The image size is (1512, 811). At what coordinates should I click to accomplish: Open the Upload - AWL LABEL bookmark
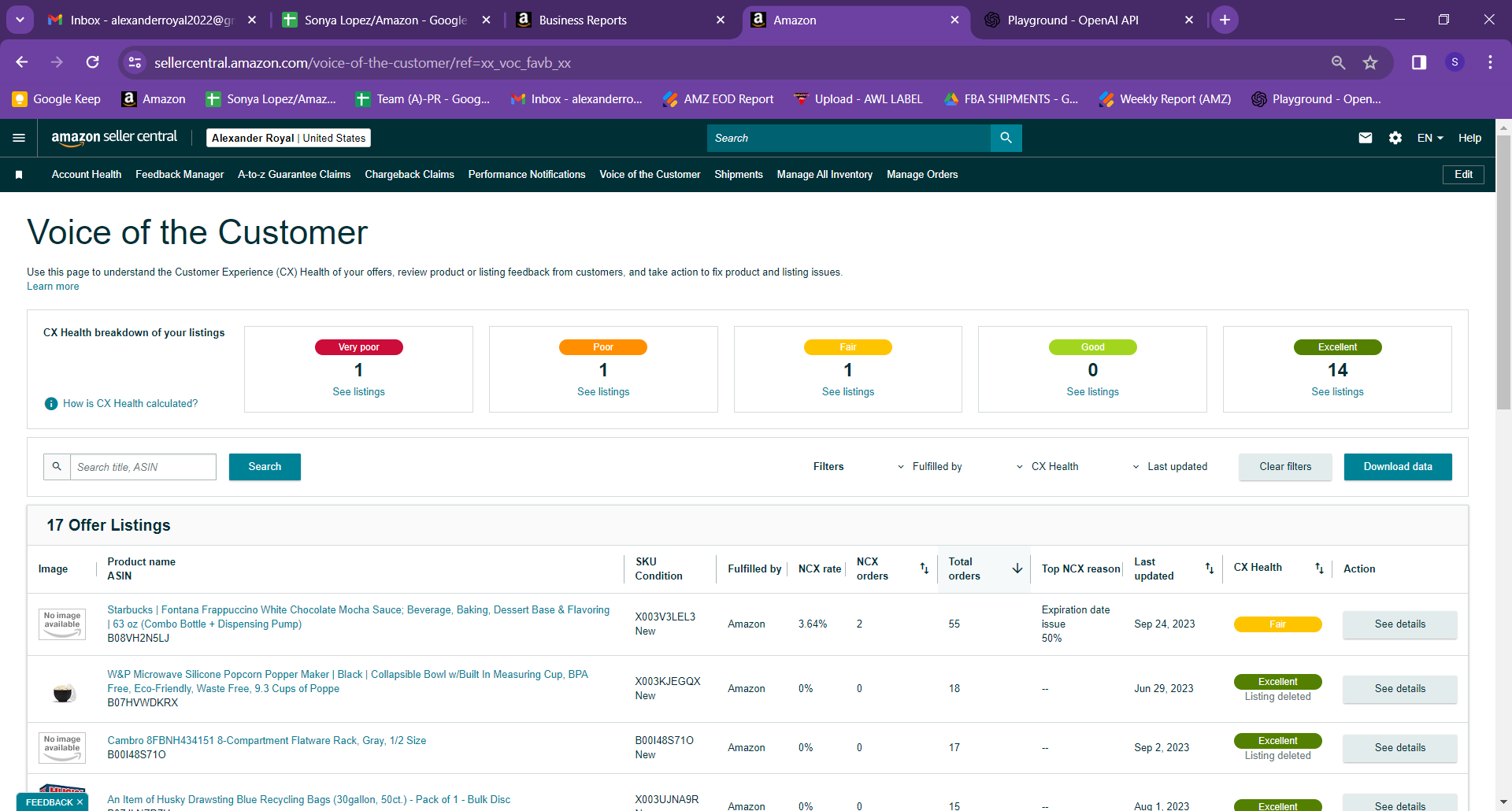tap(858, 99)
